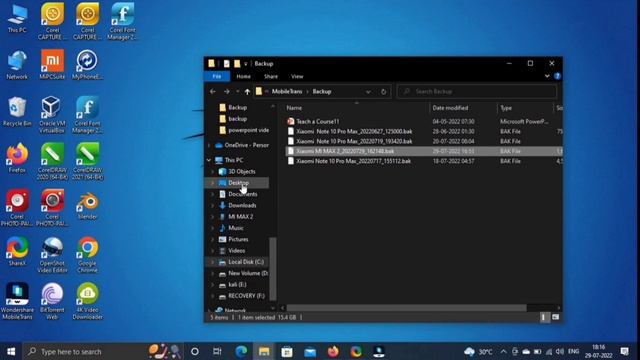Open the notification center icon

(x=624, y=351)
